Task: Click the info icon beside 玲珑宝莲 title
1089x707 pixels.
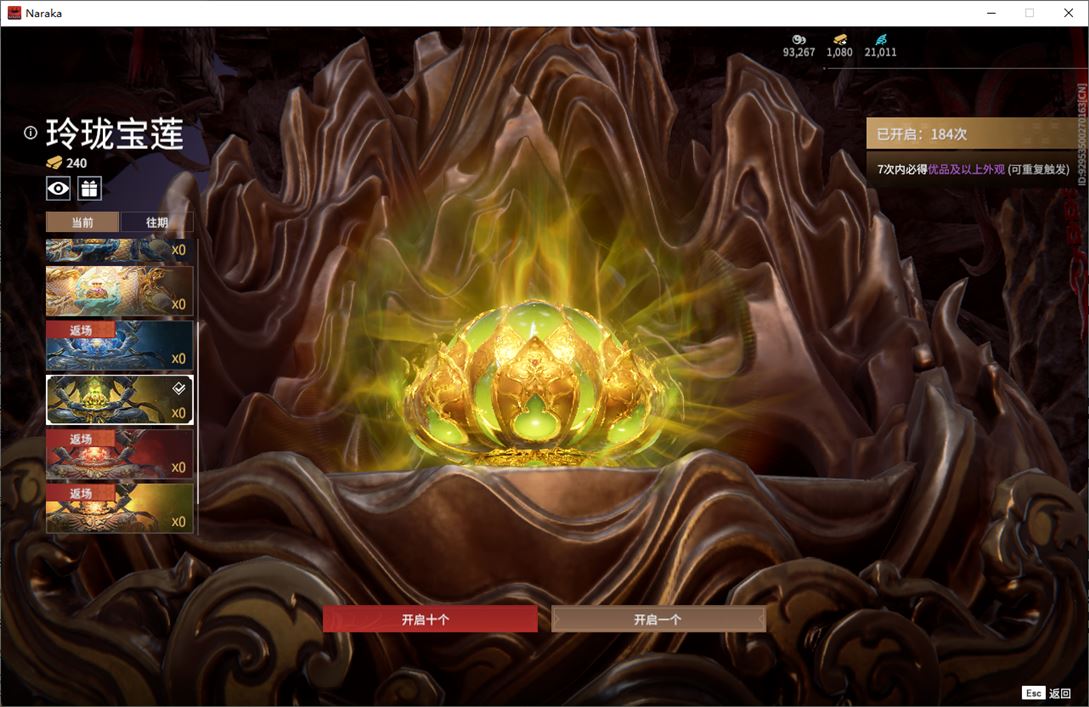Action: [x=30, y=133]
